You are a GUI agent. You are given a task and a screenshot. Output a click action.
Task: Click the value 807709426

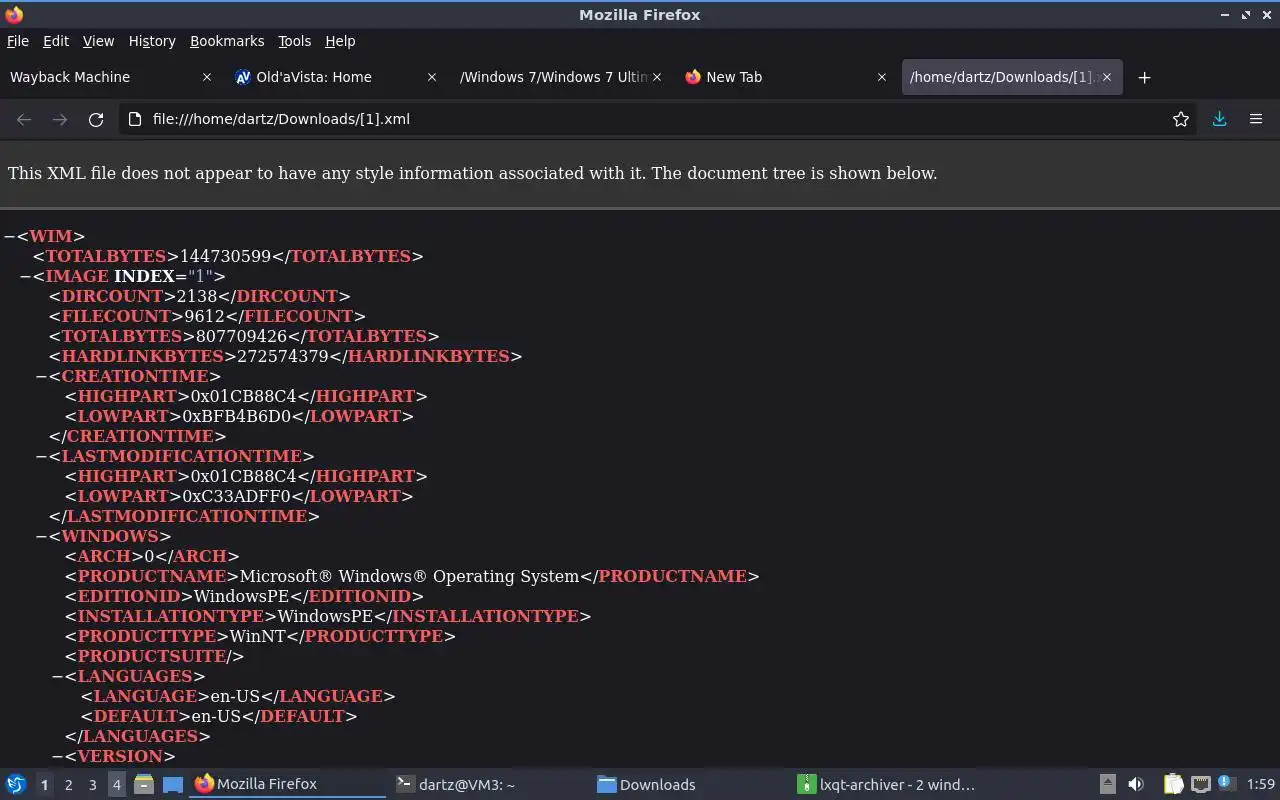tap(241, 336)
